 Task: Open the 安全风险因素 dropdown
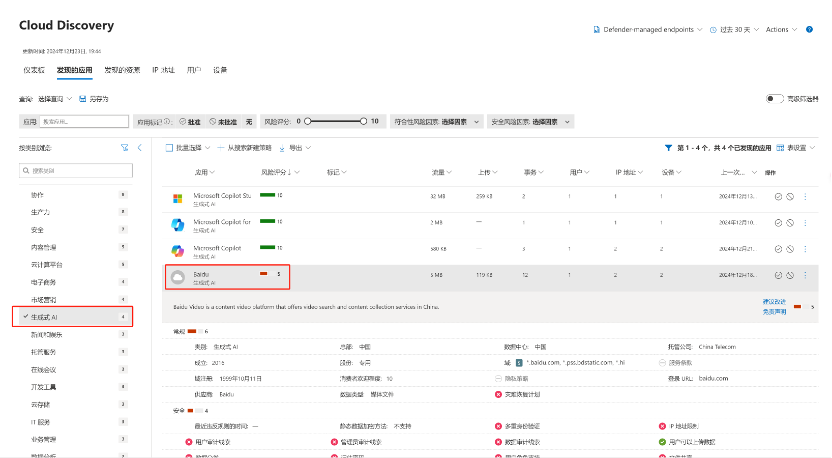(531, 122)
